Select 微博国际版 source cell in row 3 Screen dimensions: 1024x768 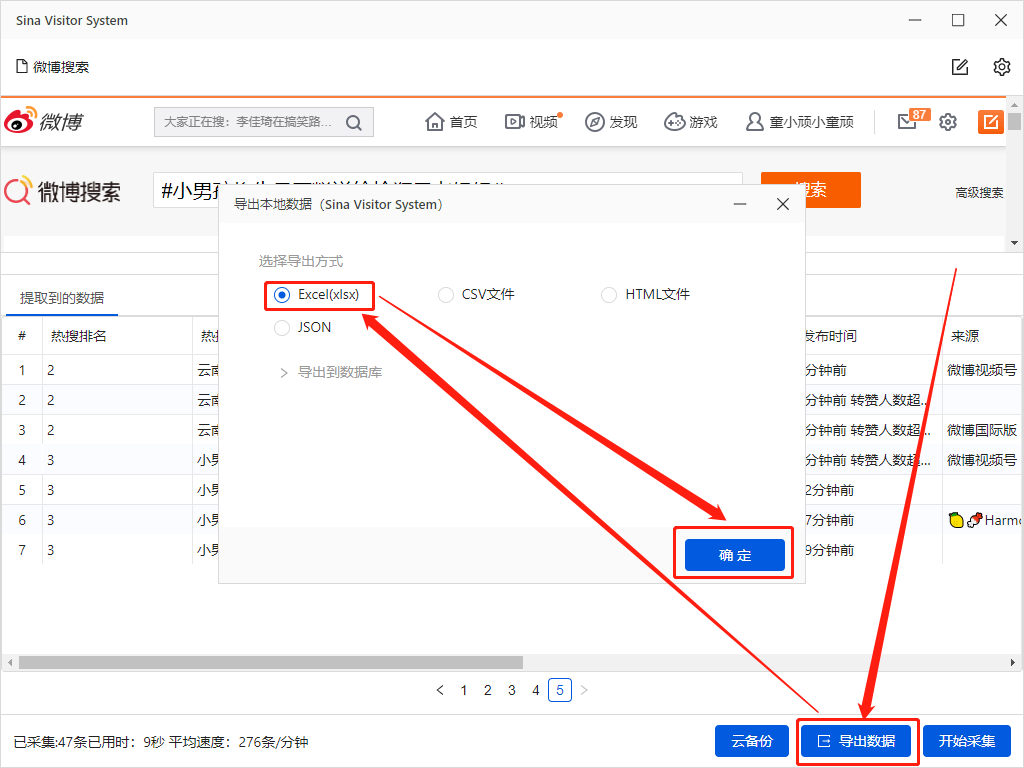[982, 430]
